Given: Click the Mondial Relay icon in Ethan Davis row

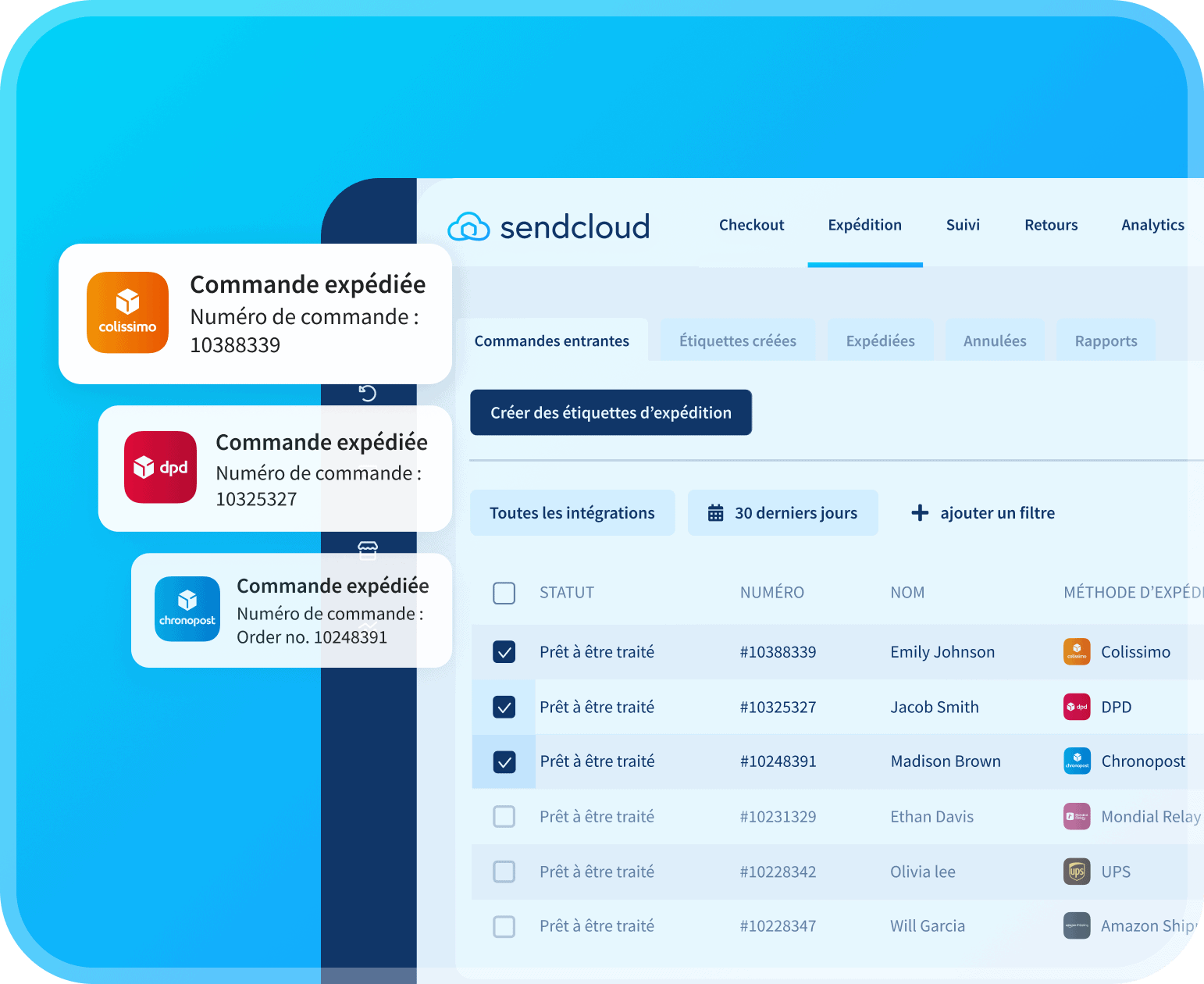Looking at the screenshot, I should [x=1077, y=816].
